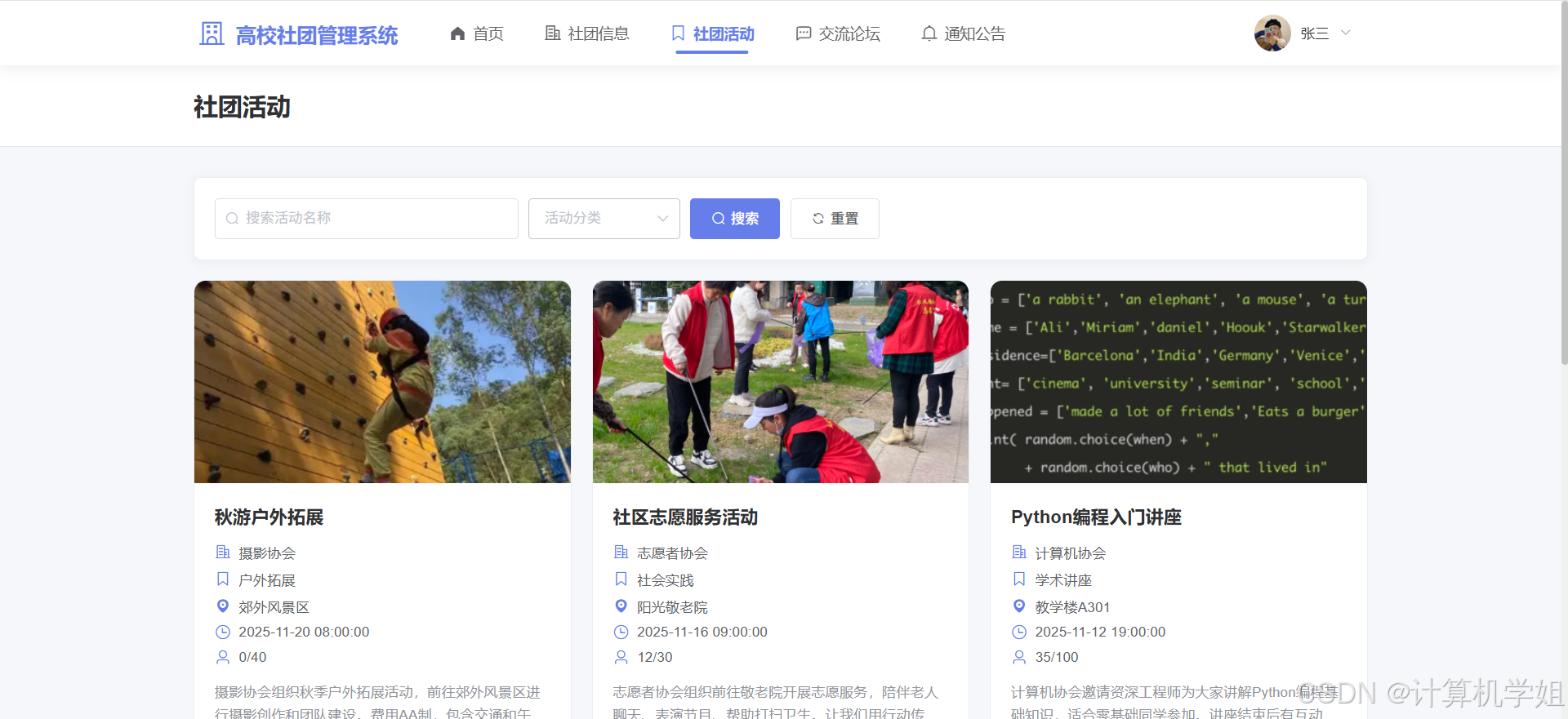Click the 张三 username text
The width and height of the screenshot is (1568, 719).
point(1315,33)
